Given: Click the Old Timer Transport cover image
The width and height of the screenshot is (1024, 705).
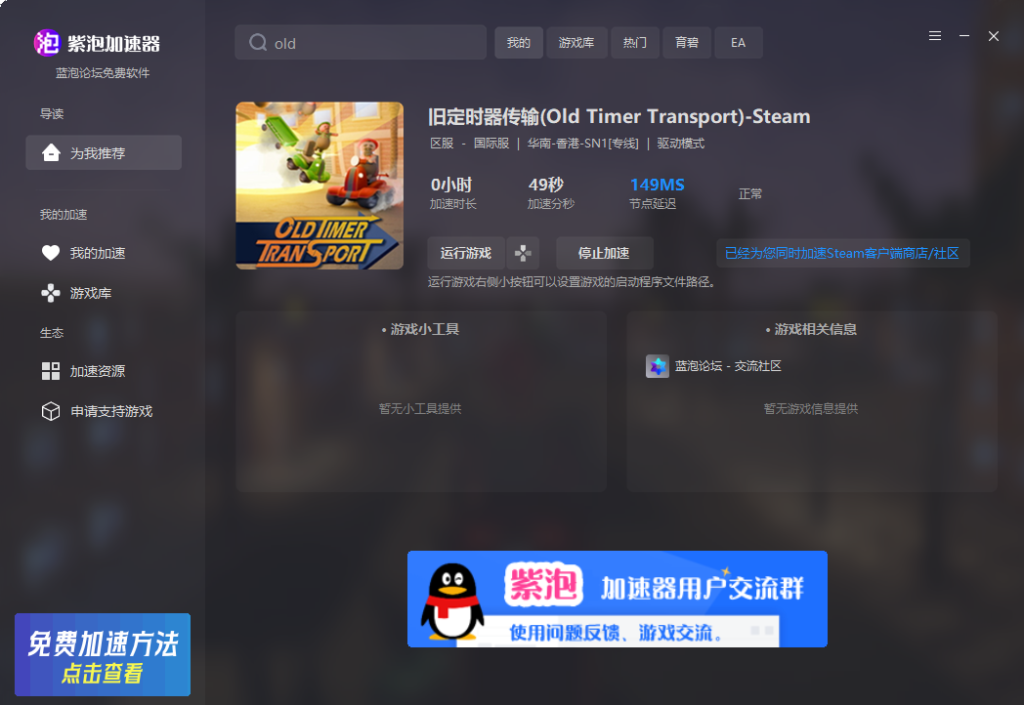Looking at the screenshot, I should tap(319, 185).
